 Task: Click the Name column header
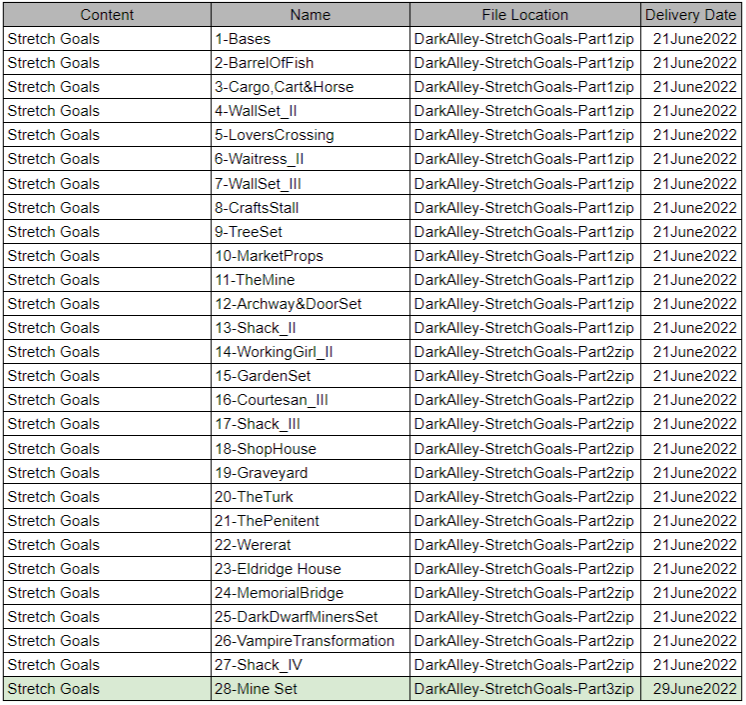pyautogui.click(x=310, y=15)
